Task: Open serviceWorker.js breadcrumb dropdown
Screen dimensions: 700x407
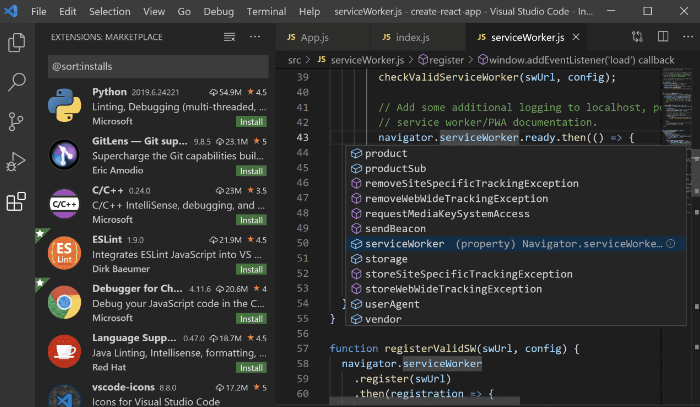Action: tap(360, 60)
